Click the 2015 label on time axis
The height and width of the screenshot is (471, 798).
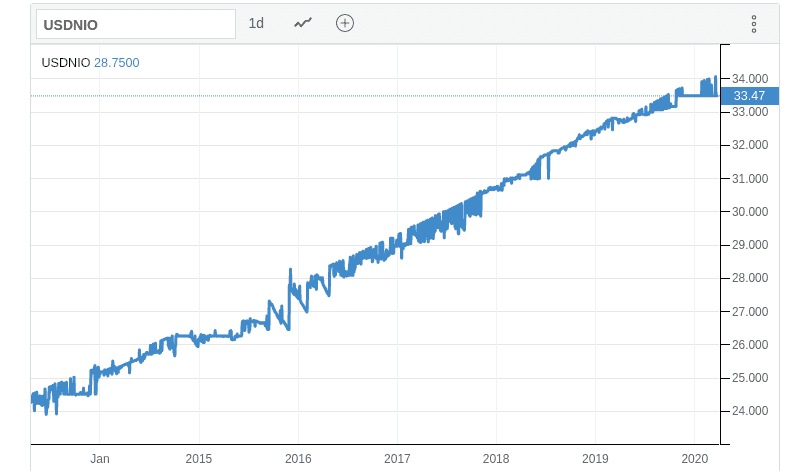pos(198,459)
